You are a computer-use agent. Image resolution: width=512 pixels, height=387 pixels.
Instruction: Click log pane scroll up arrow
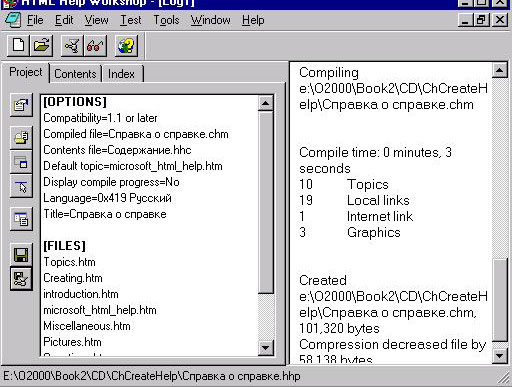[499, 70]
